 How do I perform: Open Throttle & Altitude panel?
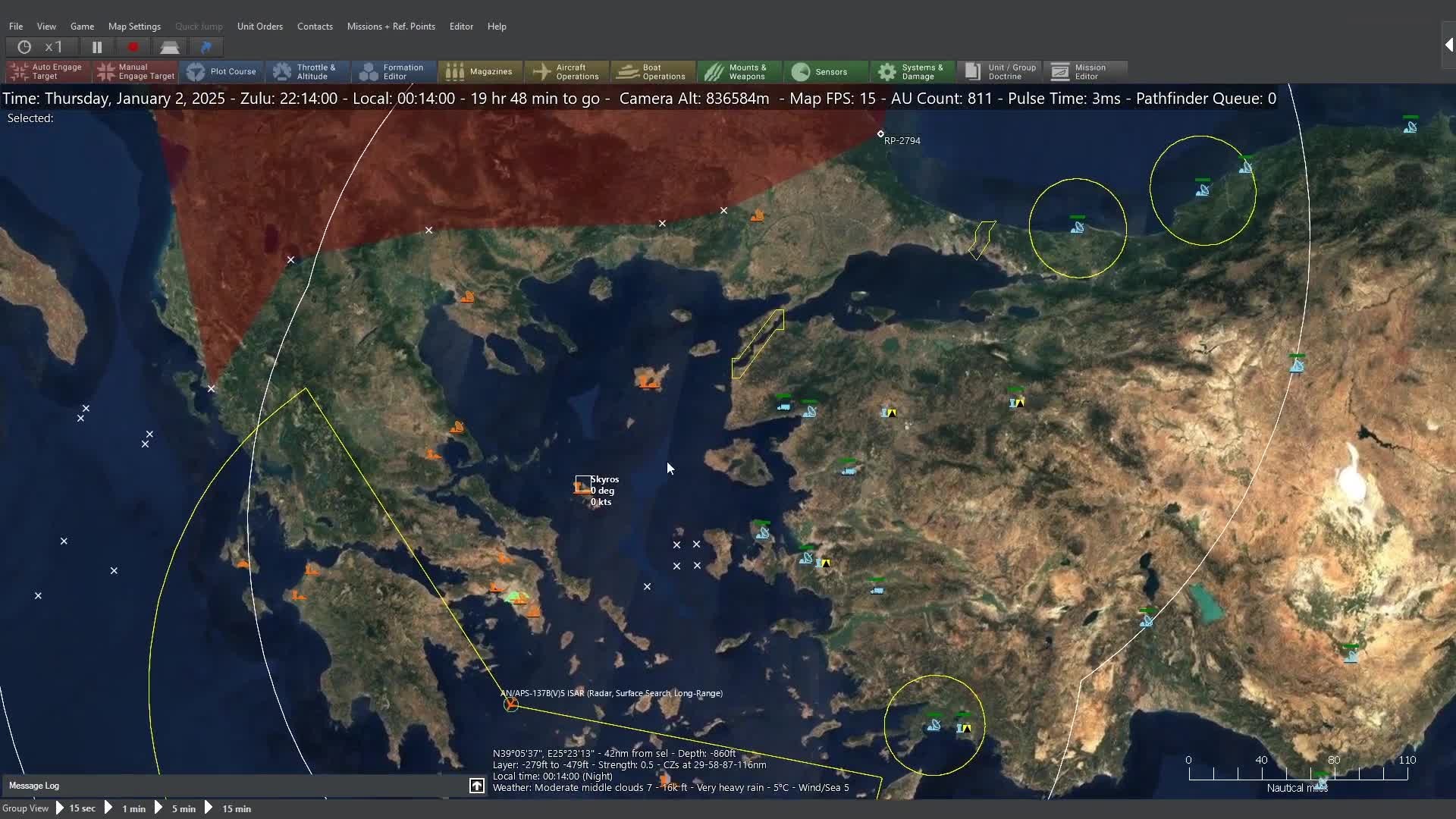306,71
